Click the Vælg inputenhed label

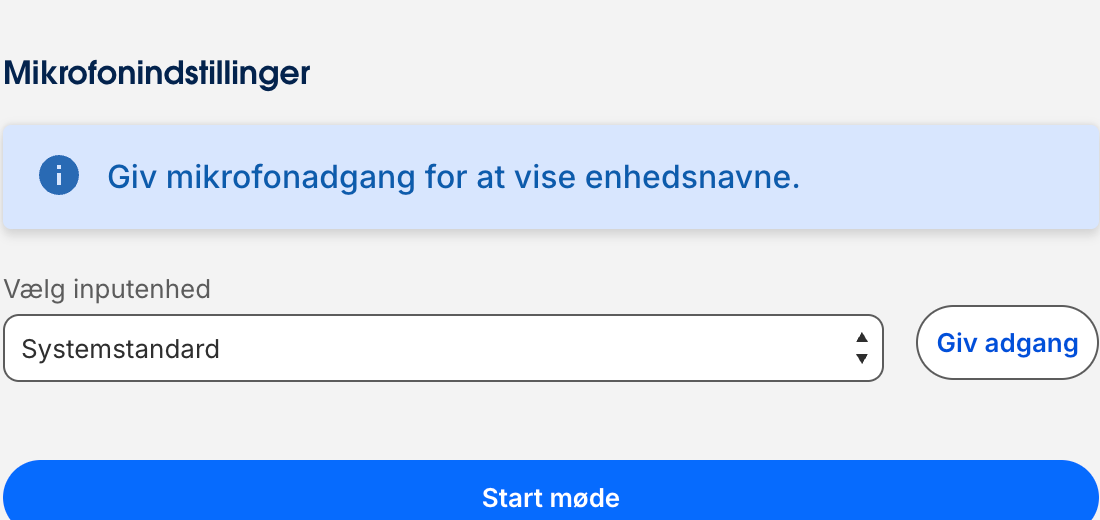click(x=107, y=289)
